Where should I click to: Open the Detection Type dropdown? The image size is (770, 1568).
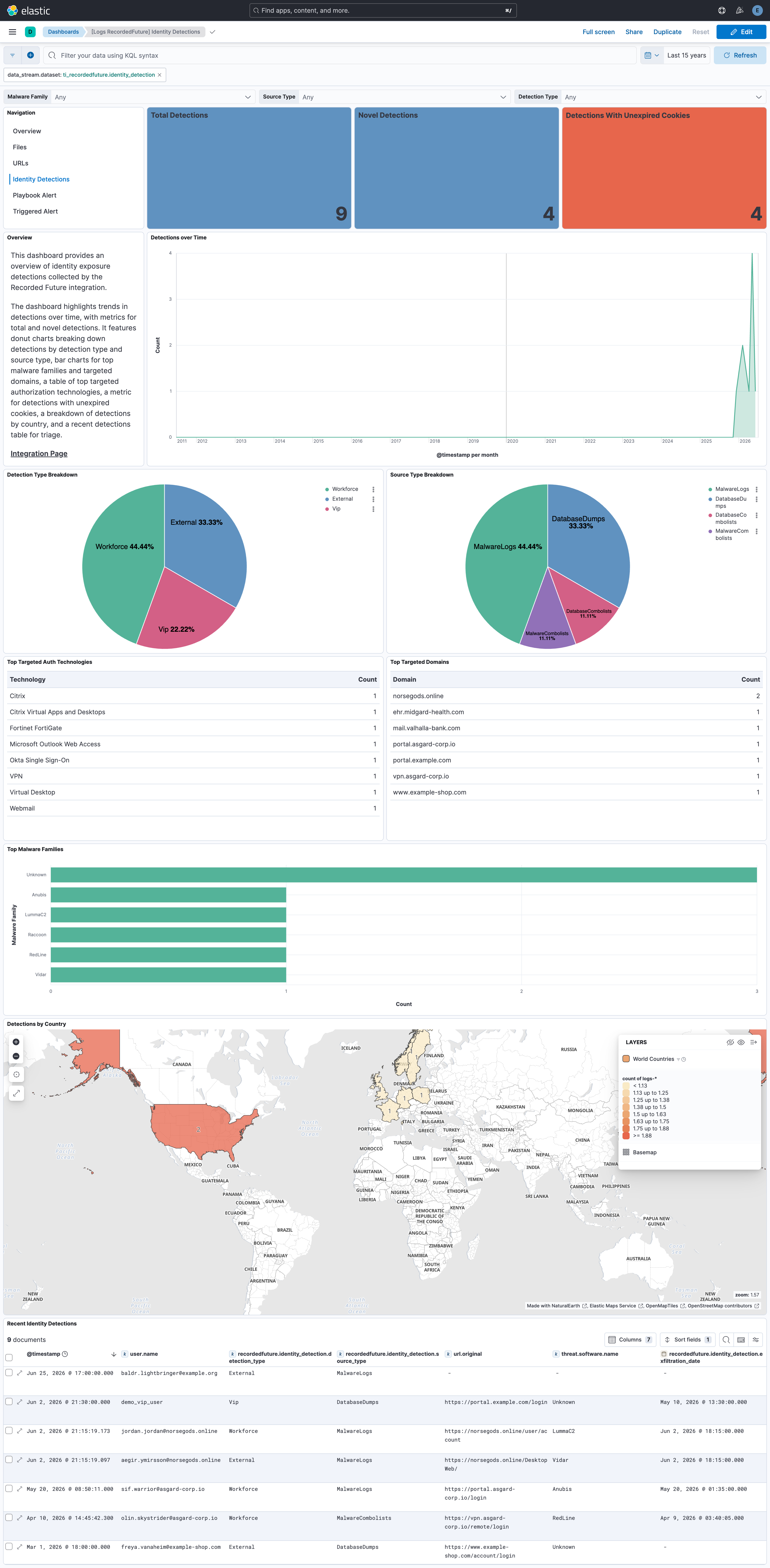(x=663, y=97)
